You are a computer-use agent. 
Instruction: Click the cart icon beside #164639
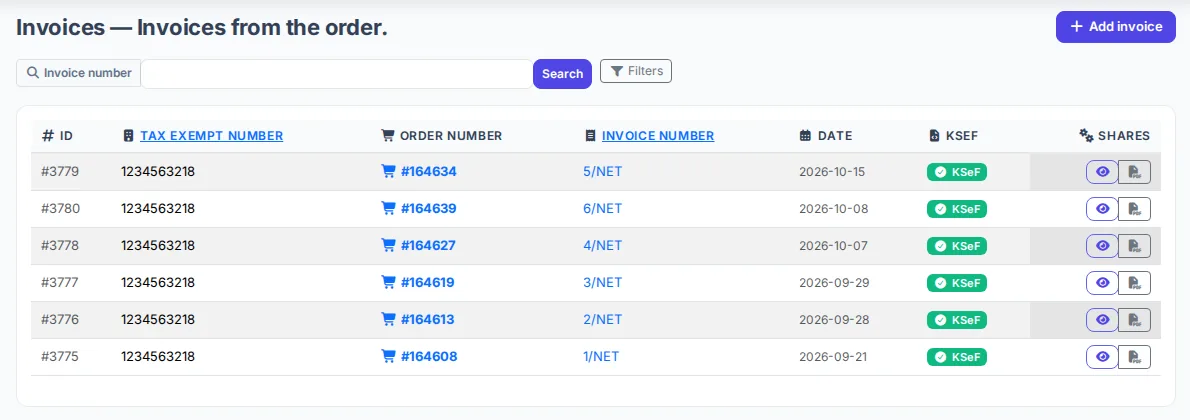(x=388, y=209)
